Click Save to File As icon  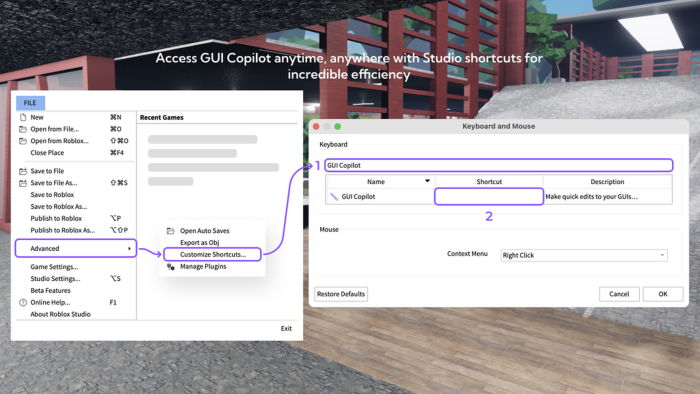point(23,183)
